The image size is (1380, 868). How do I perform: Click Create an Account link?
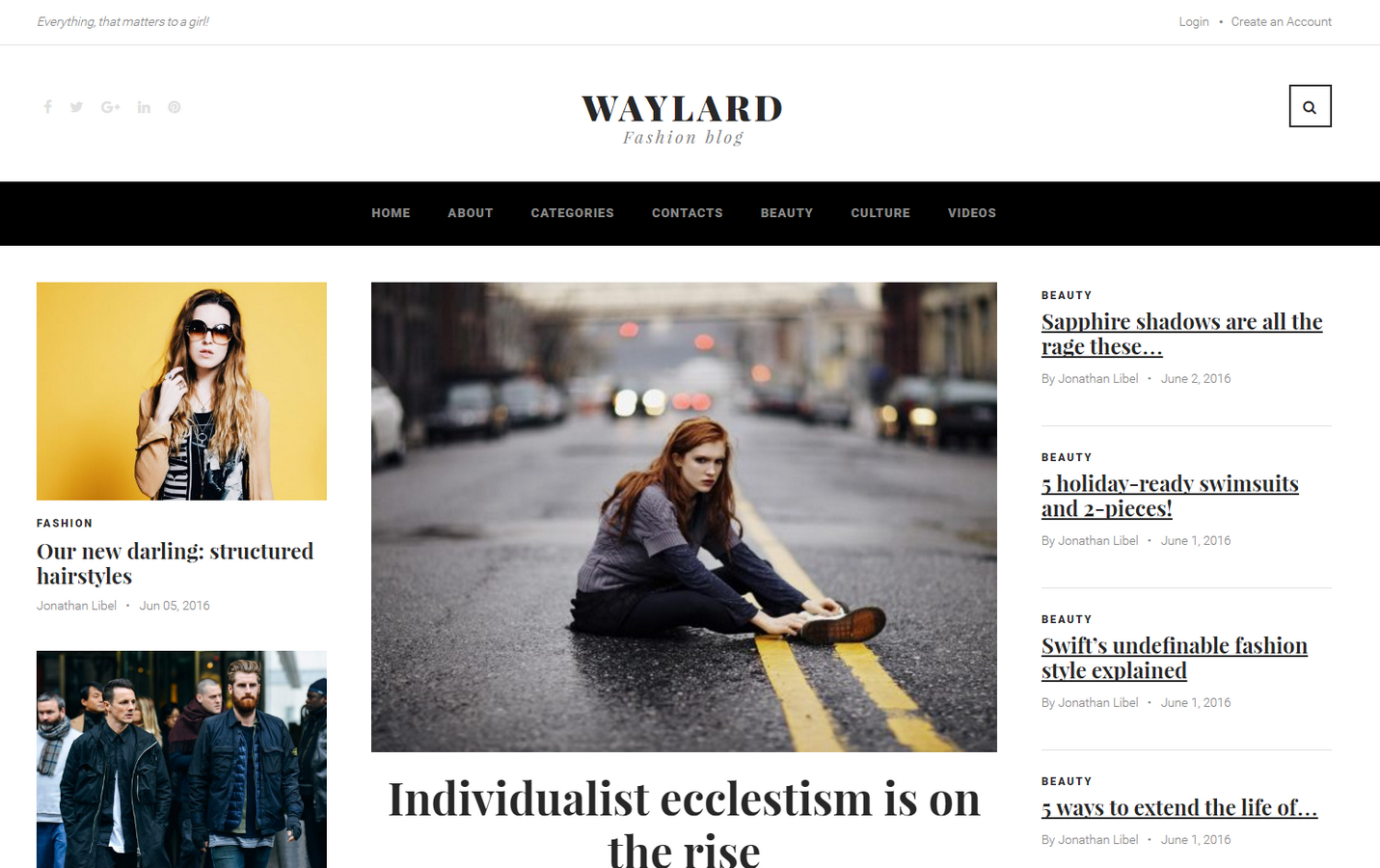pyautogui.click(x=1281, y=22)
